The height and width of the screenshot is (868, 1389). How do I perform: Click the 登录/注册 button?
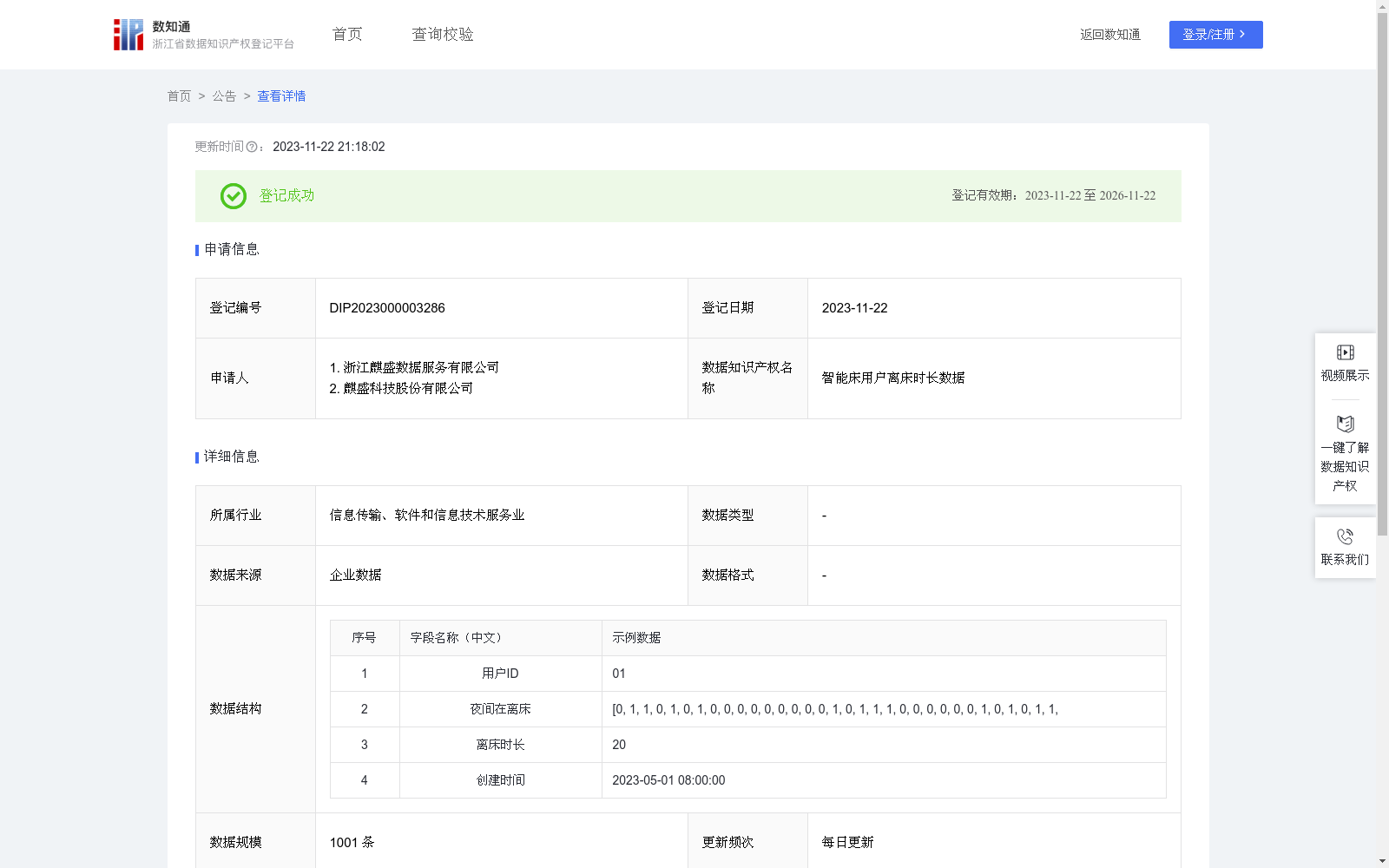click(x=1215, y=35)
